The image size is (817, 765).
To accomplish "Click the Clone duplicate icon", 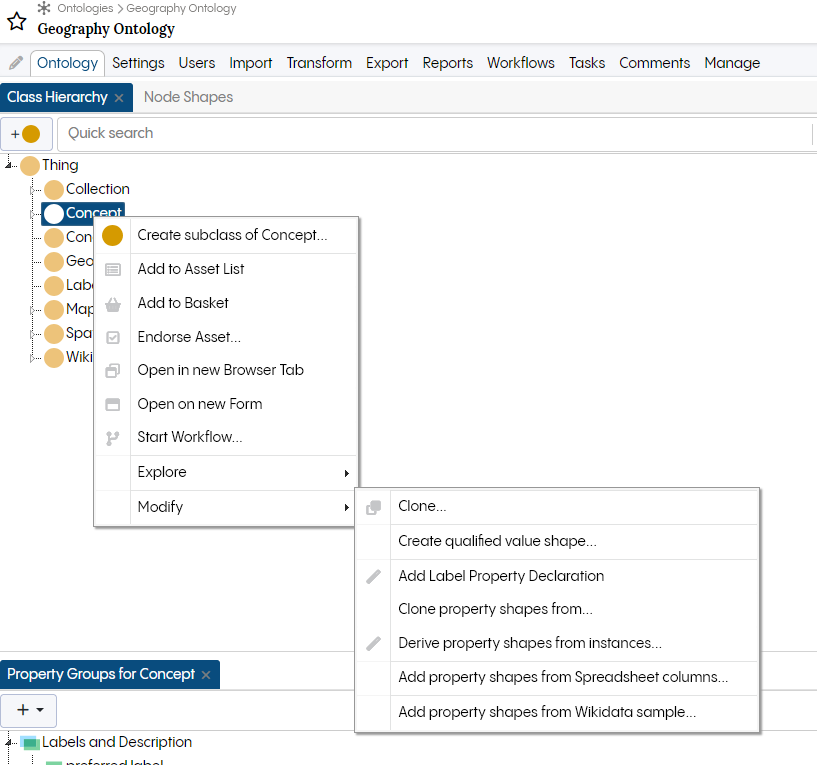I will (x=373, y=506).
